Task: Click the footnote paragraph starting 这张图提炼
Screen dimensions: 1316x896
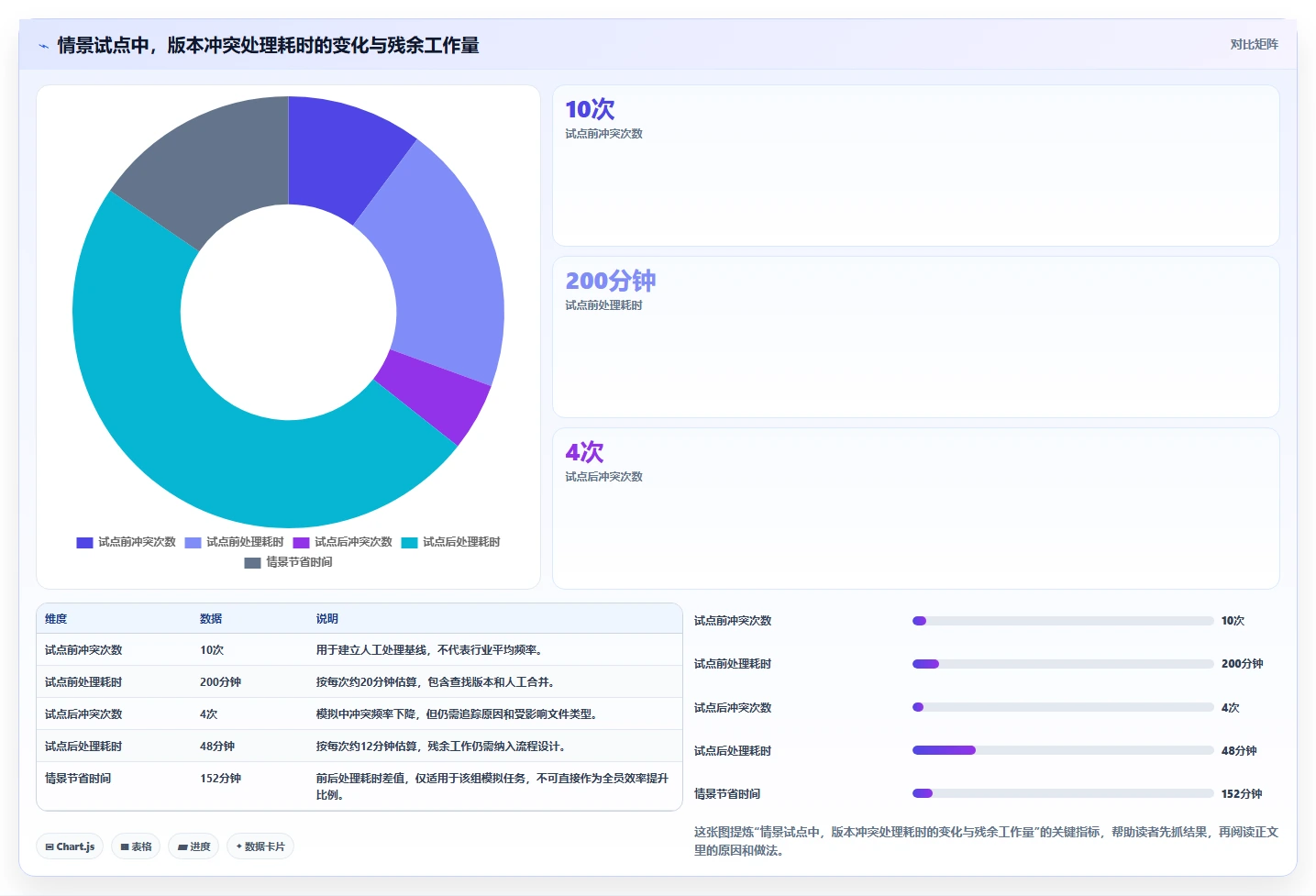Action: (x=986, y=841)
